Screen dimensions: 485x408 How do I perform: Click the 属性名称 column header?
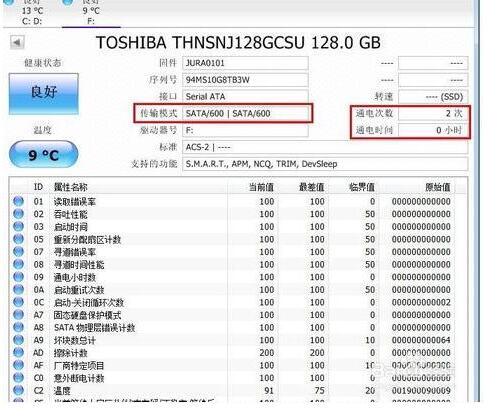[71, 187]
